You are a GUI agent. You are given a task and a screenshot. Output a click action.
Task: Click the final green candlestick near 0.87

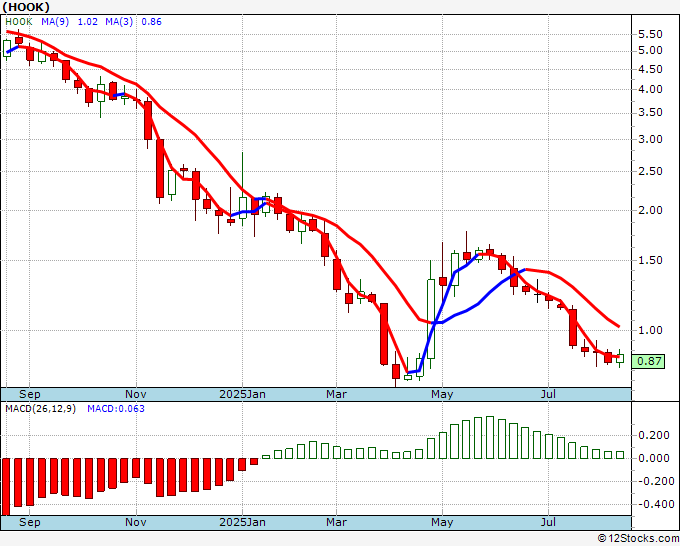[620, 358]
